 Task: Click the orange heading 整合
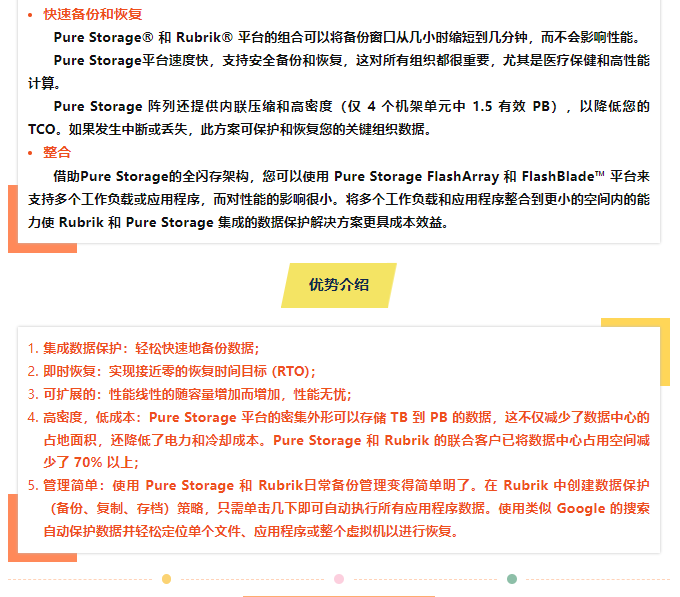(57, 152)
